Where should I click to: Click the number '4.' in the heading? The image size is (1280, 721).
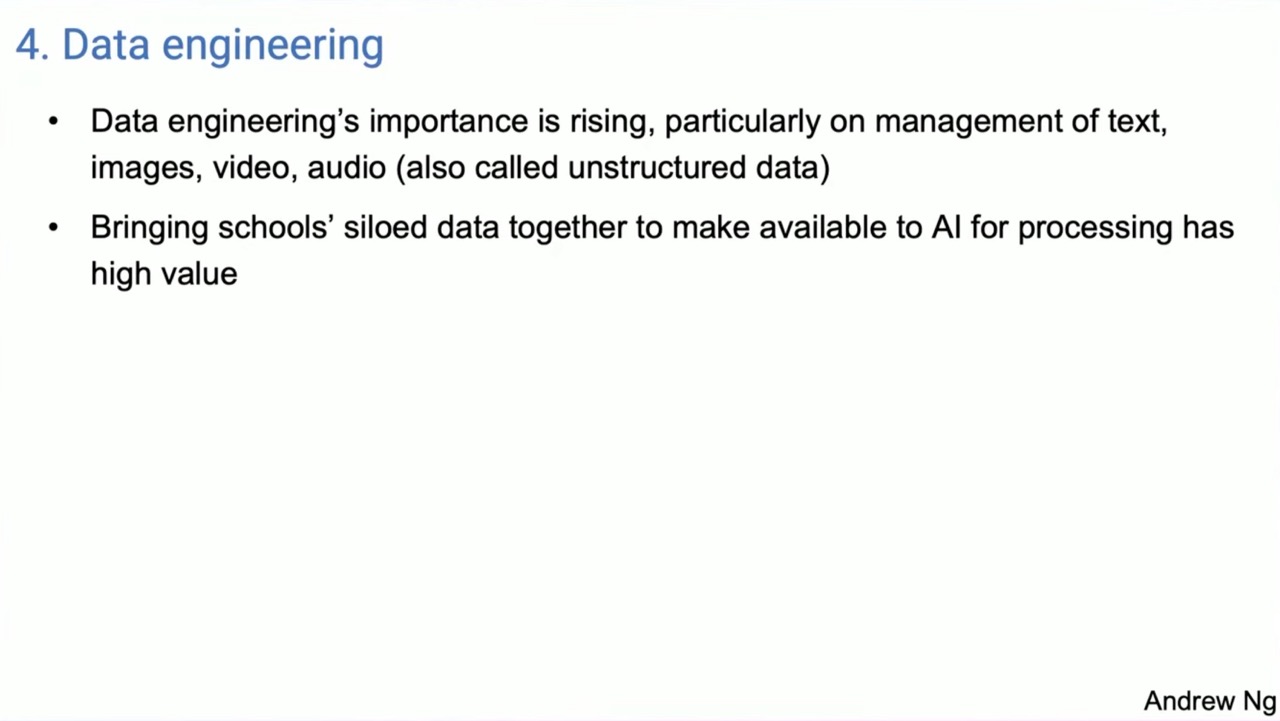point(33,46)
